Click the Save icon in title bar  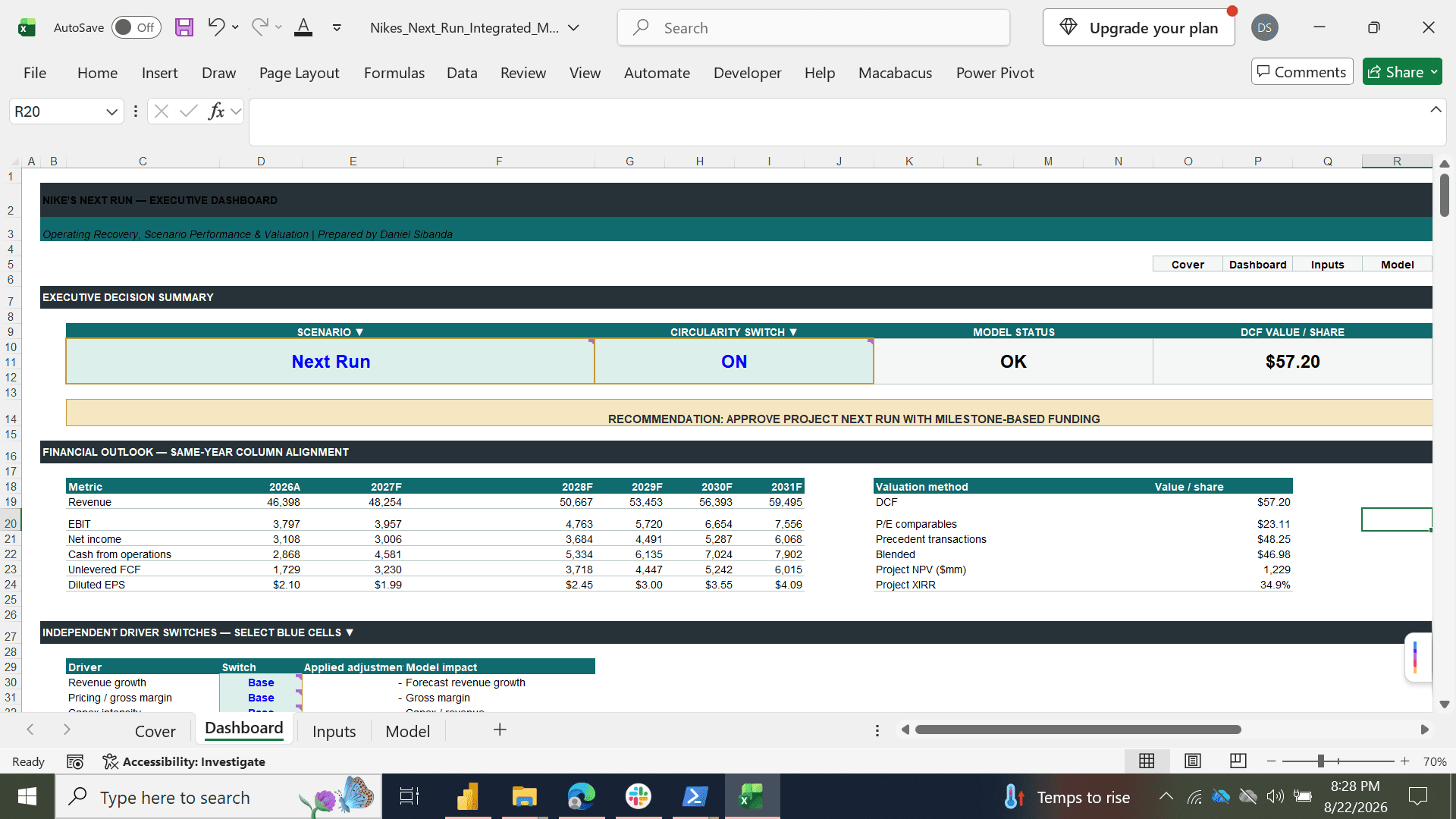(184, 28)
